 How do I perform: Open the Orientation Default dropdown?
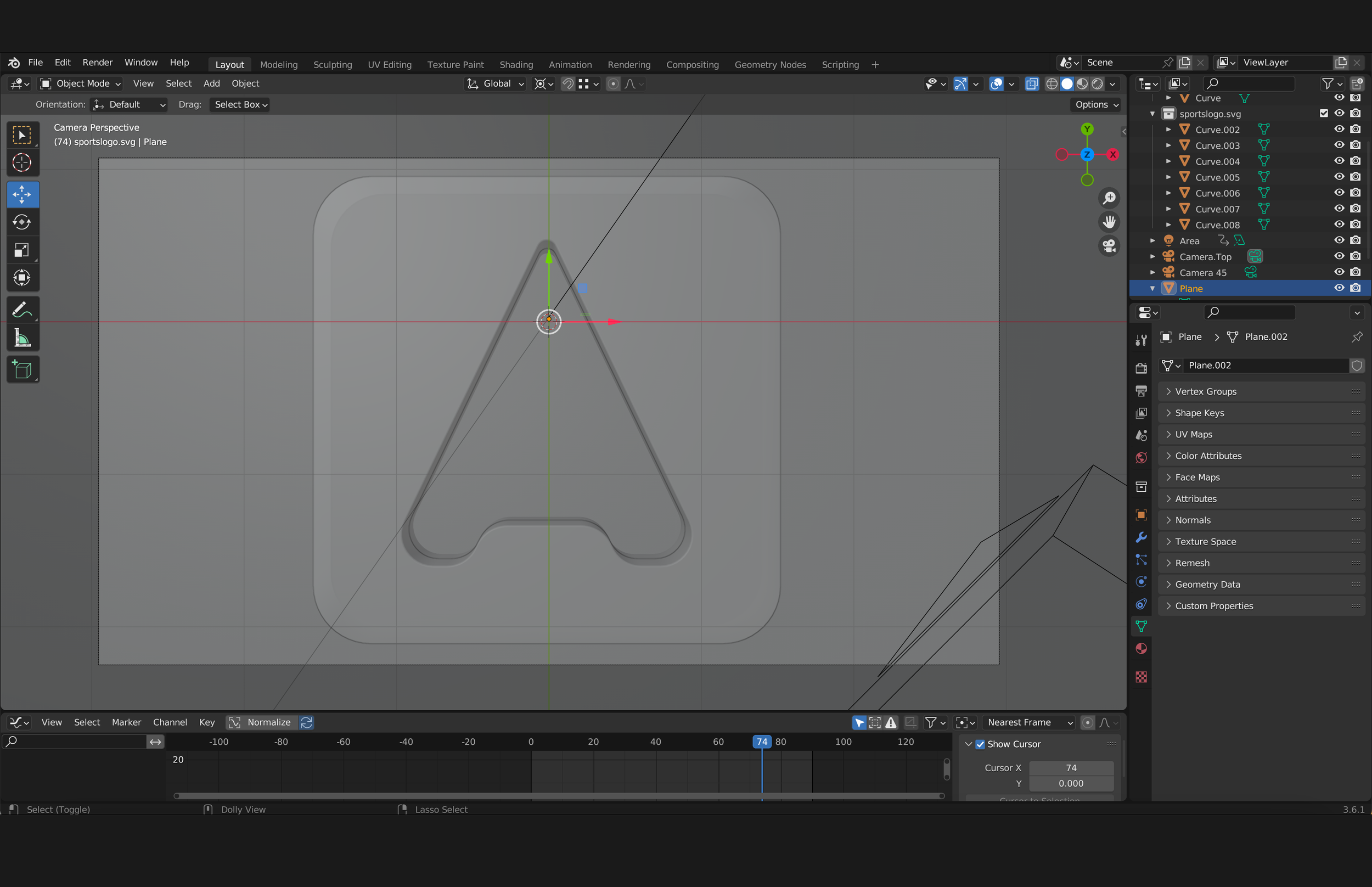point(130,105)
